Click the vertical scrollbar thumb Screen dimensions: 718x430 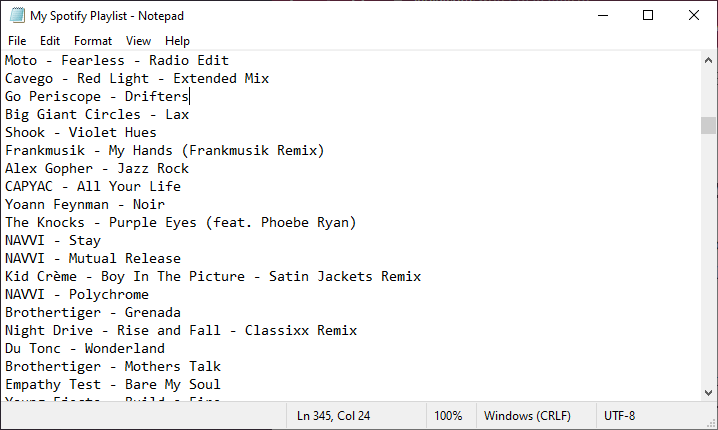(708, 125)
